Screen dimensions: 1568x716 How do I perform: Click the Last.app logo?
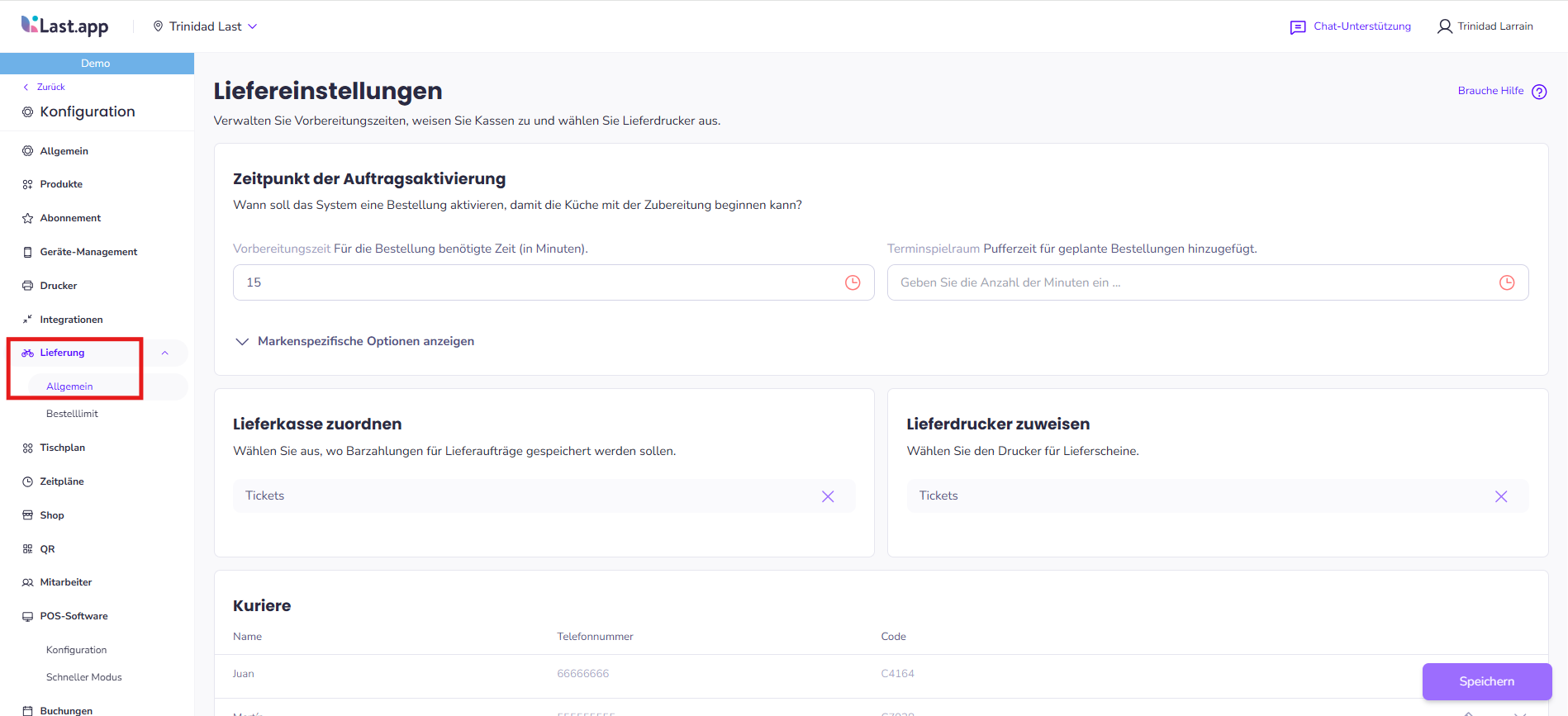tap(64, 26)
